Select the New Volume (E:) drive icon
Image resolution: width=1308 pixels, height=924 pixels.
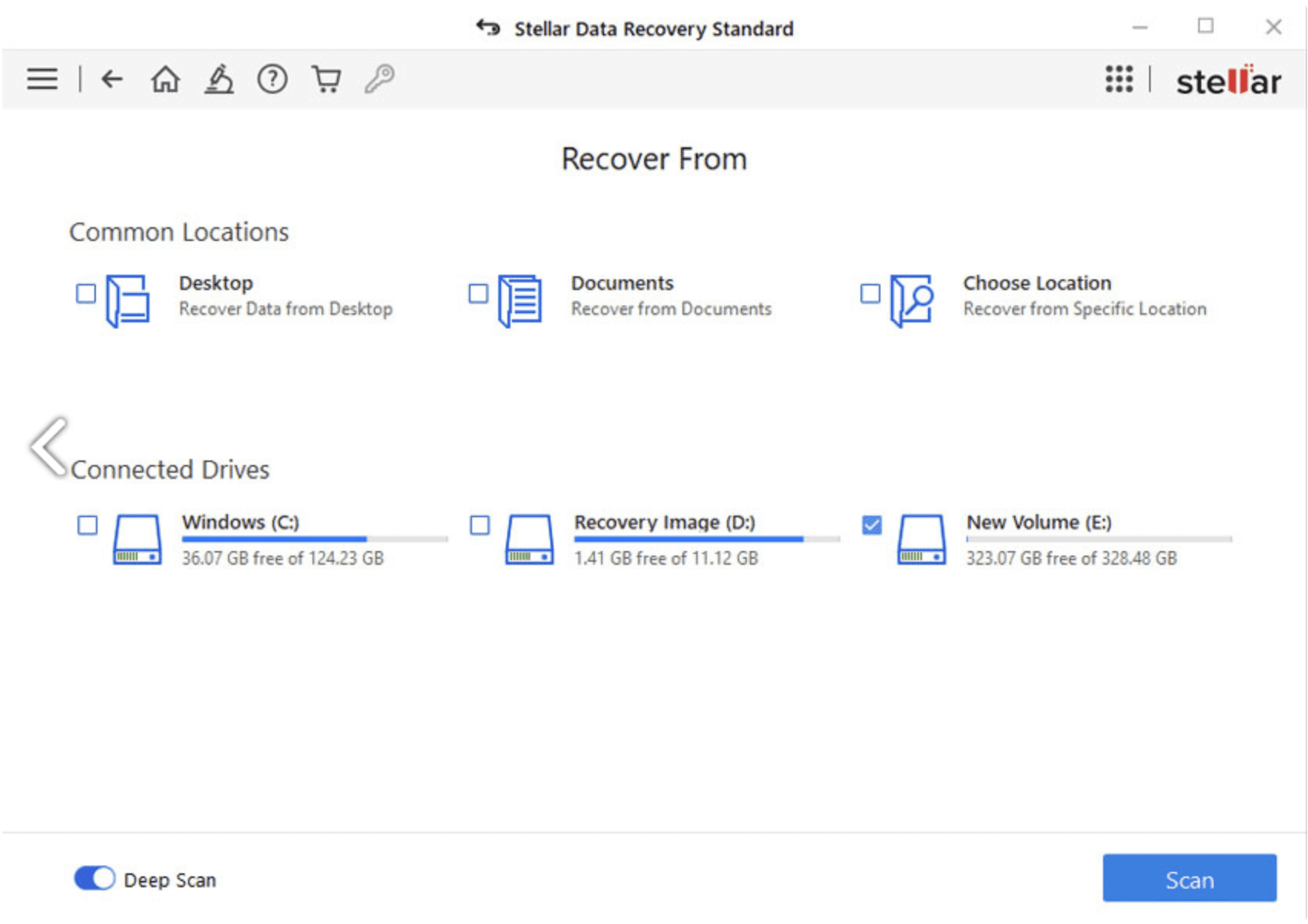coord(920,540)
